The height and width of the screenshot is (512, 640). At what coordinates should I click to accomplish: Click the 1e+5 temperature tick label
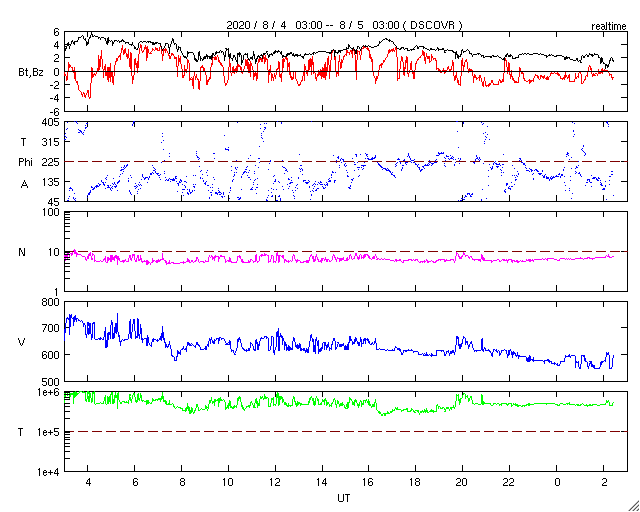pos(49,432)
